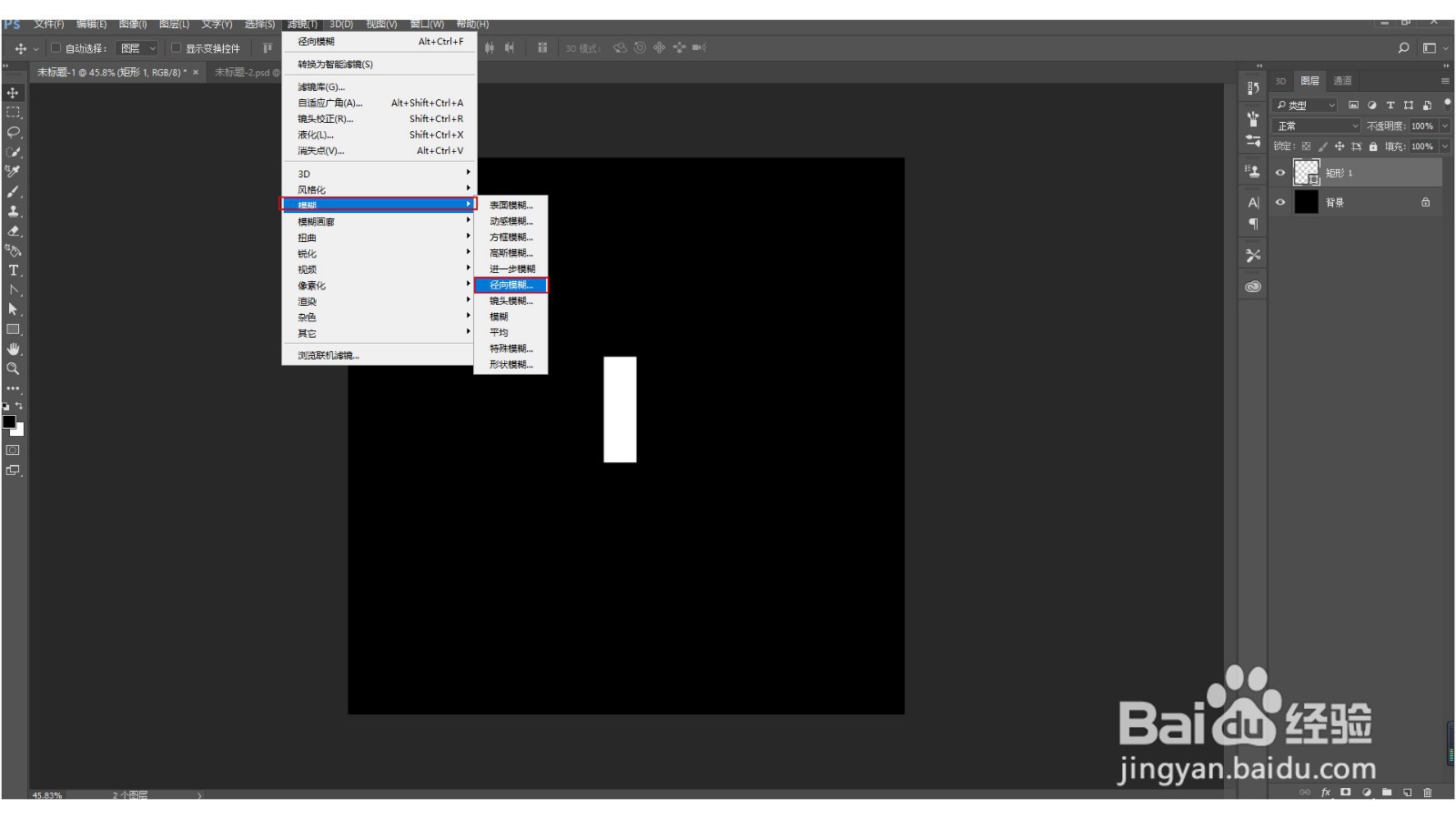Viewport: 1456px width, 819px height.
Task: Hide the 矩形 1 layer
Action: [x=1280, y=173]
